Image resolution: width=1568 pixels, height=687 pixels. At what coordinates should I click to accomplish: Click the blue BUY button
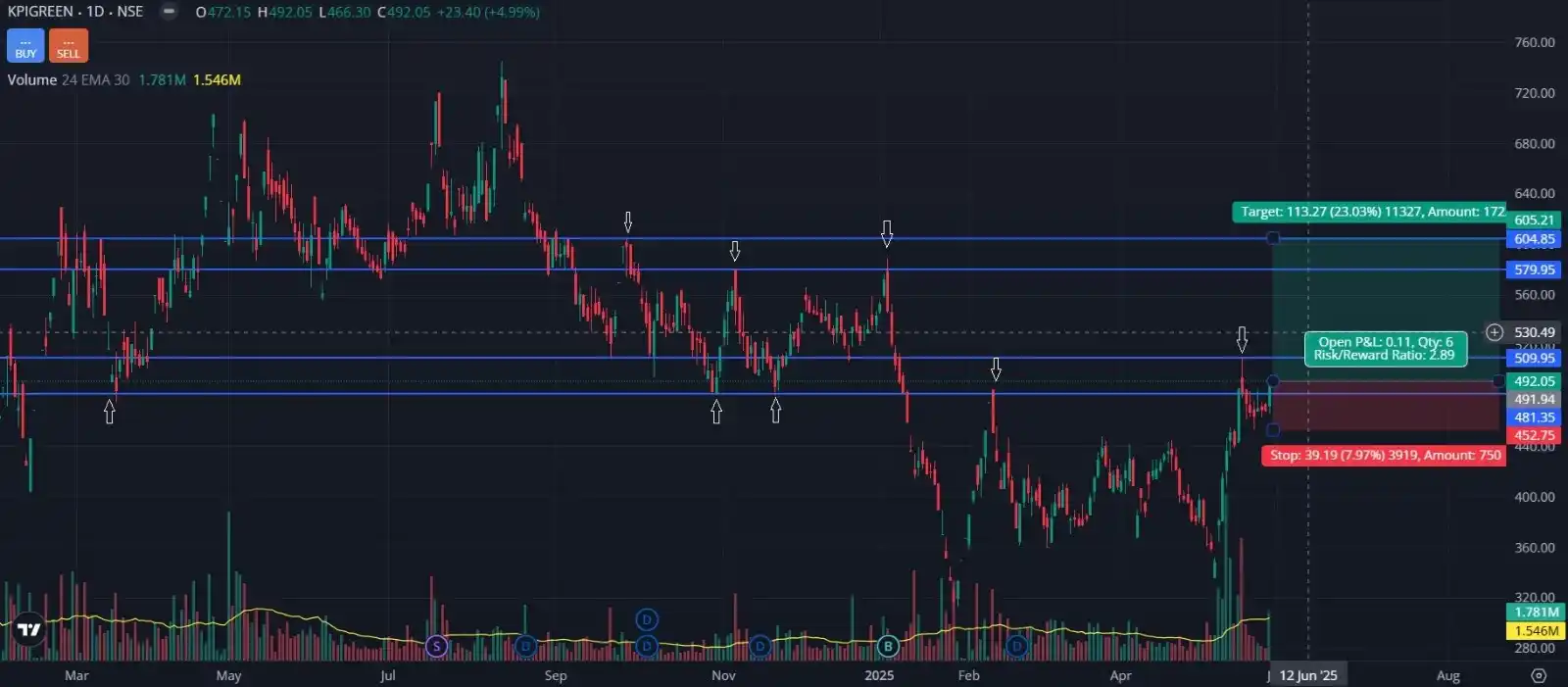point(25,45)
